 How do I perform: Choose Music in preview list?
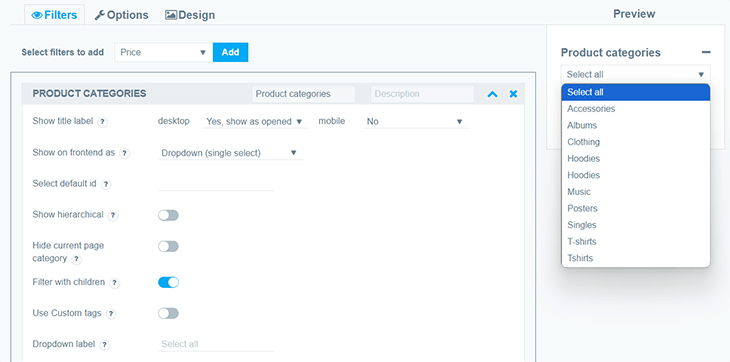(635, 192)
